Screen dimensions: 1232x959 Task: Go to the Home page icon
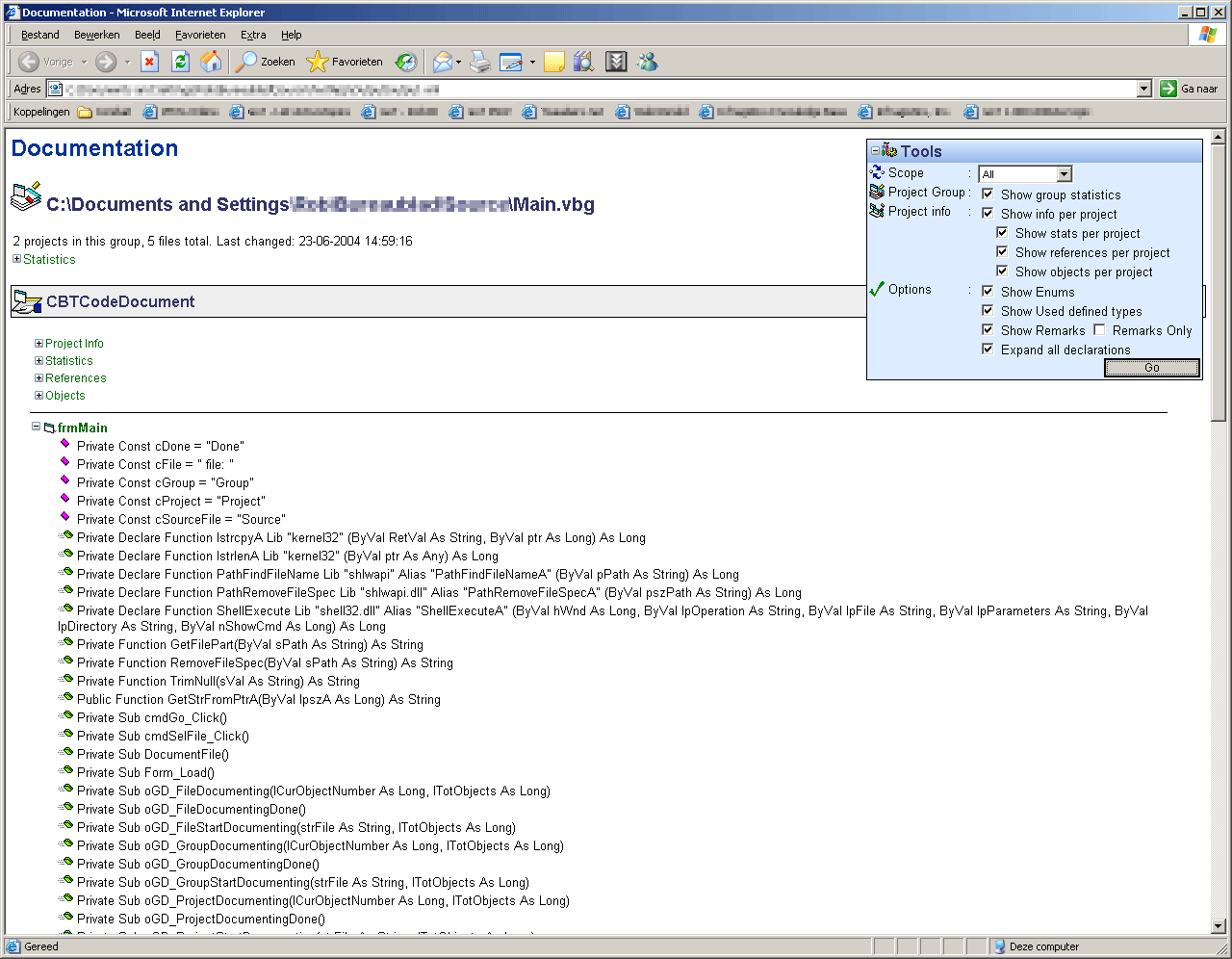point(211,62)
